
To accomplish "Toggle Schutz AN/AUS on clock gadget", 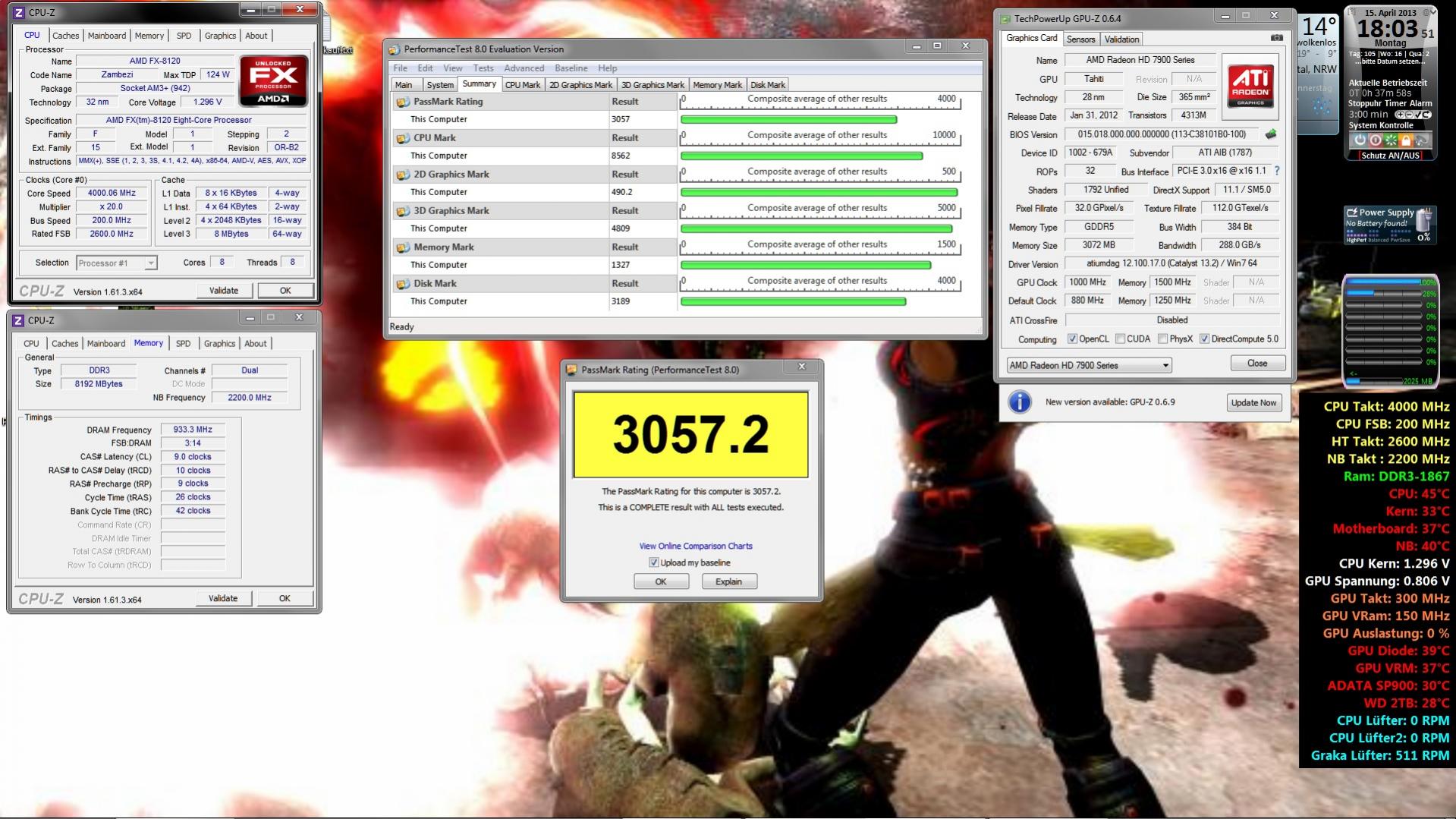I will click(x=1391, y=156).
